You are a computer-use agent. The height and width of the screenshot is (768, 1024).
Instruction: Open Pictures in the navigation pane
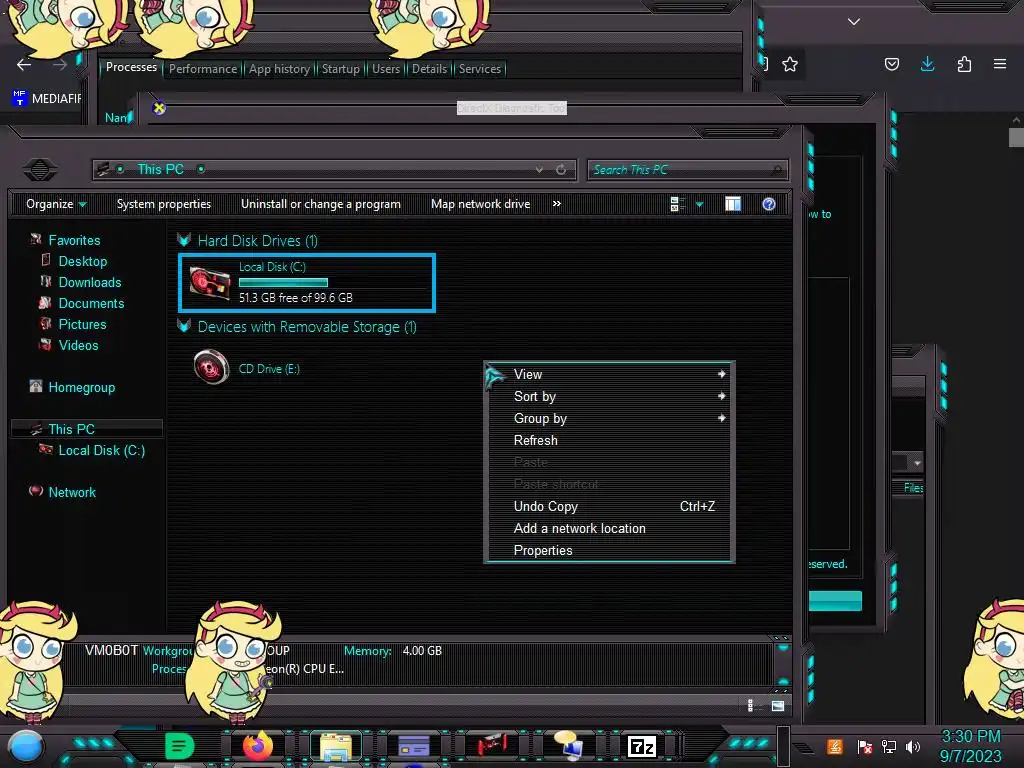[x=82, y=324]
